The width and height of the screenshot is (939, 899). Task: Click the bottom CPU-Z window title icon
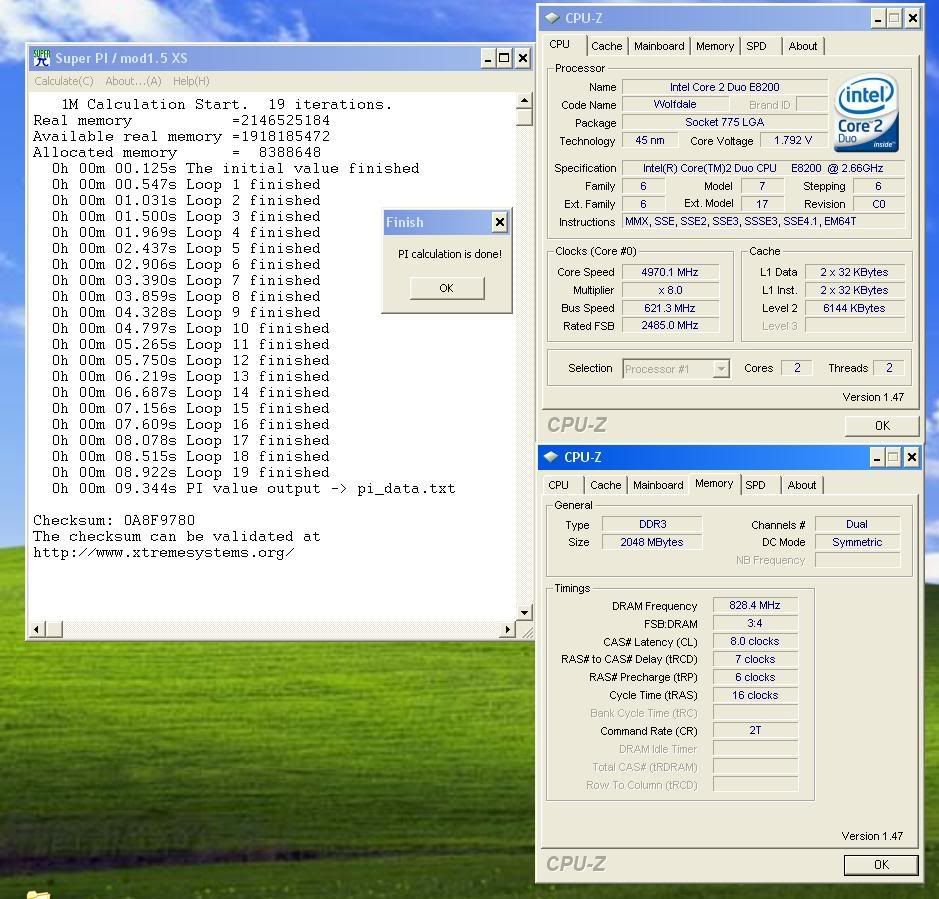coord(551,457)
